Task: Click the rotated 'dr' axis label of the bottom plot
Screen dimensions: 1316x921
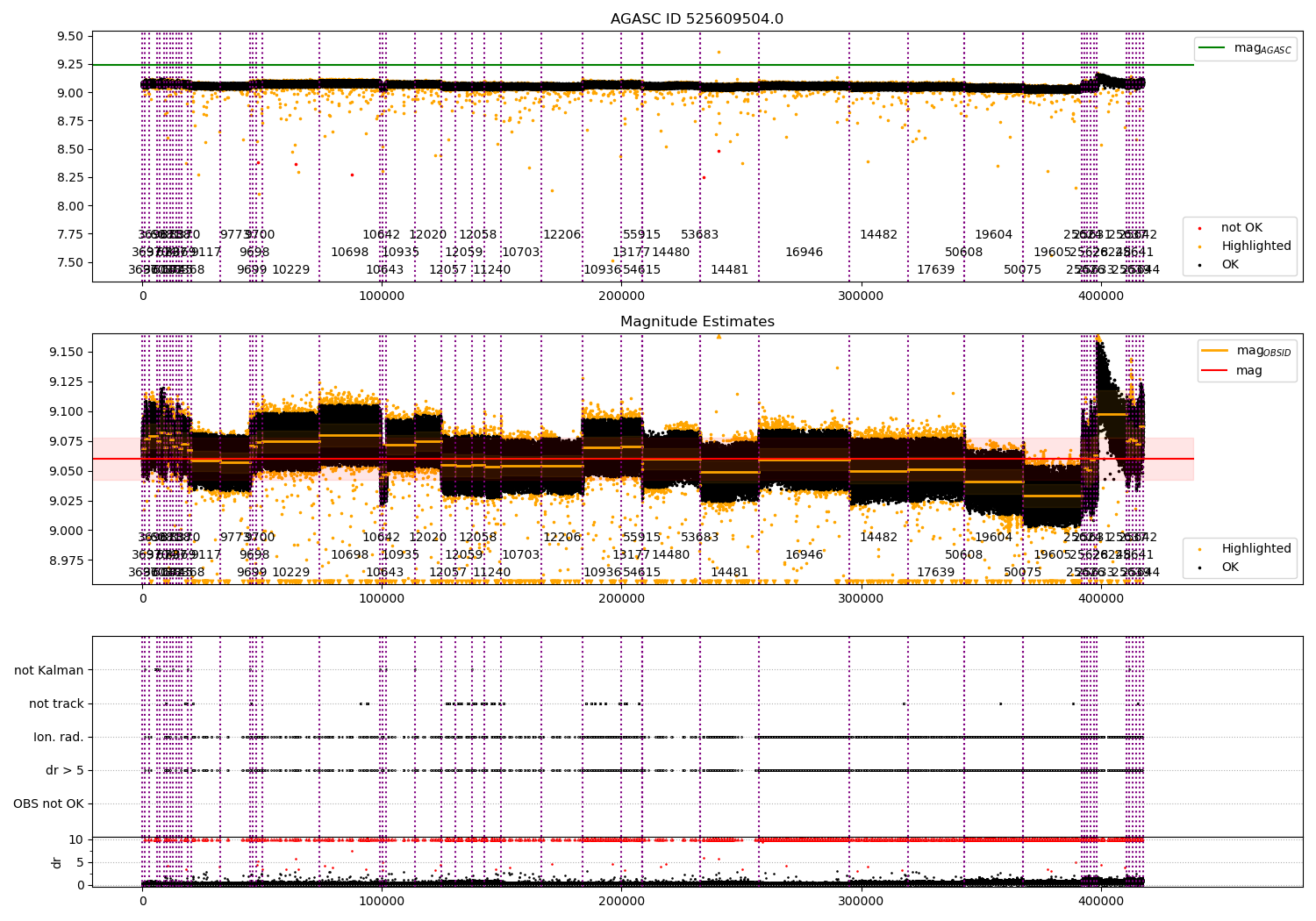Action: [56, 862]
